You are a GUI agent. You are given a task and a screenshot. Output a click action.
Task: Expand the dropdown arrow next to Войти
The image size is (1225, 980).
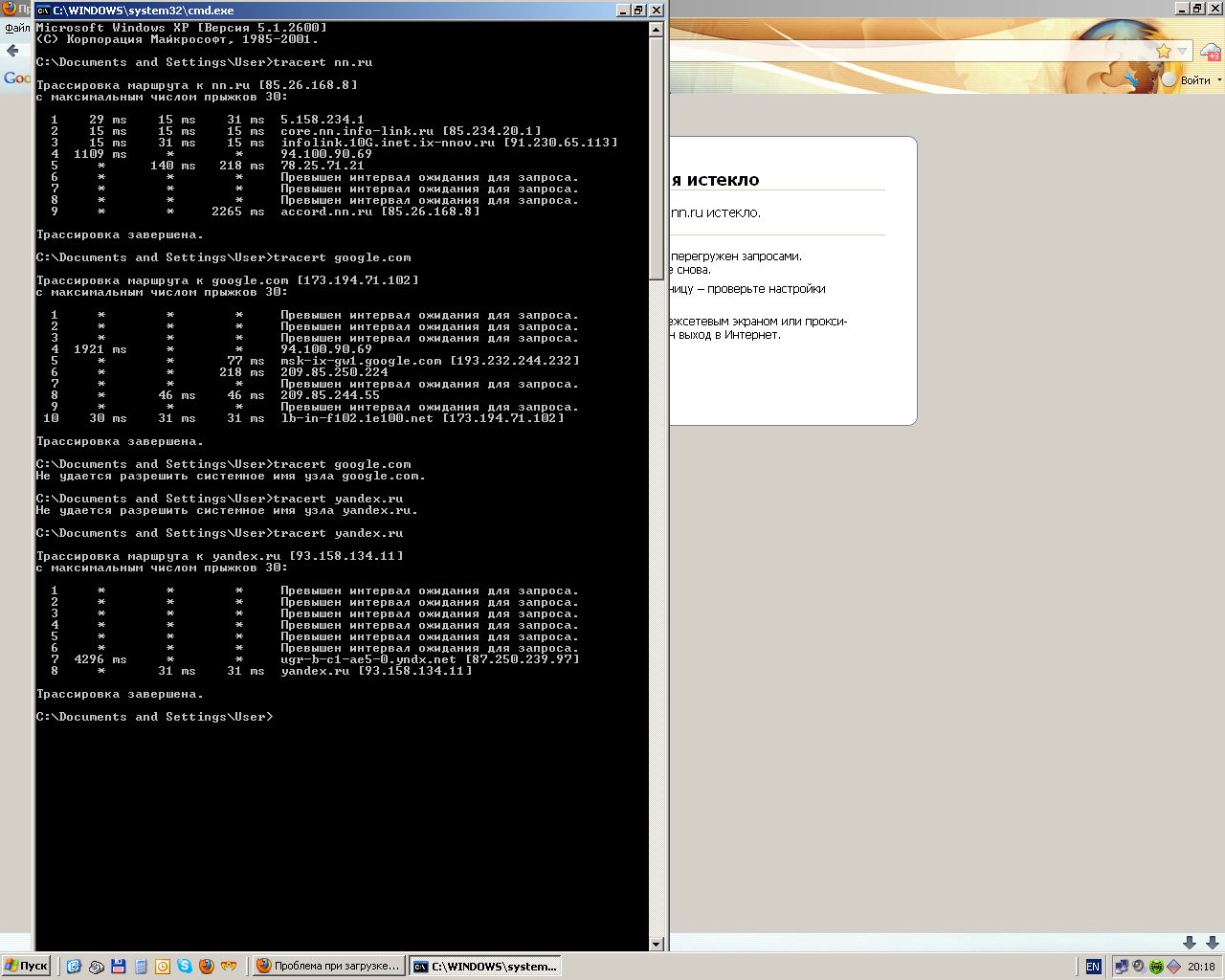tap(1219, 80)
